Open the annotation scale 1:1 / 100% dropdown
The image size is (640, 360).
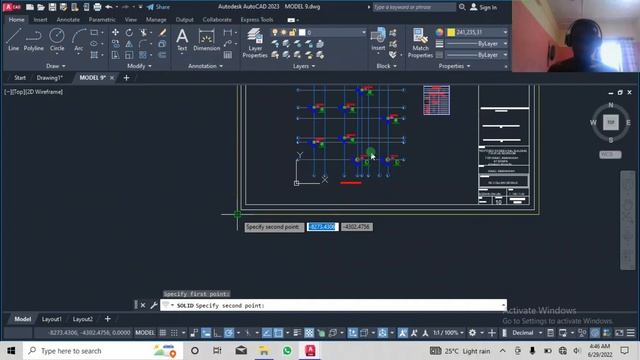click(448, 333)
